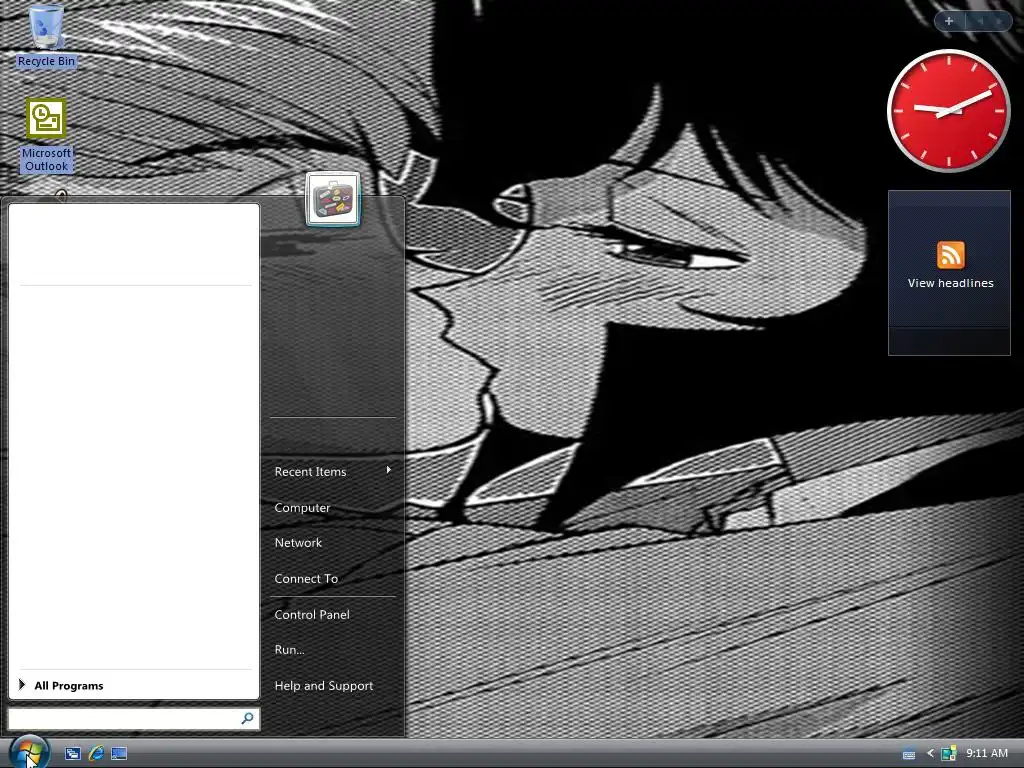The height and width of the screenshot is (768, 1024).
Task: Click the orange RSS feed icon
Action: click(x=950, y=255)
